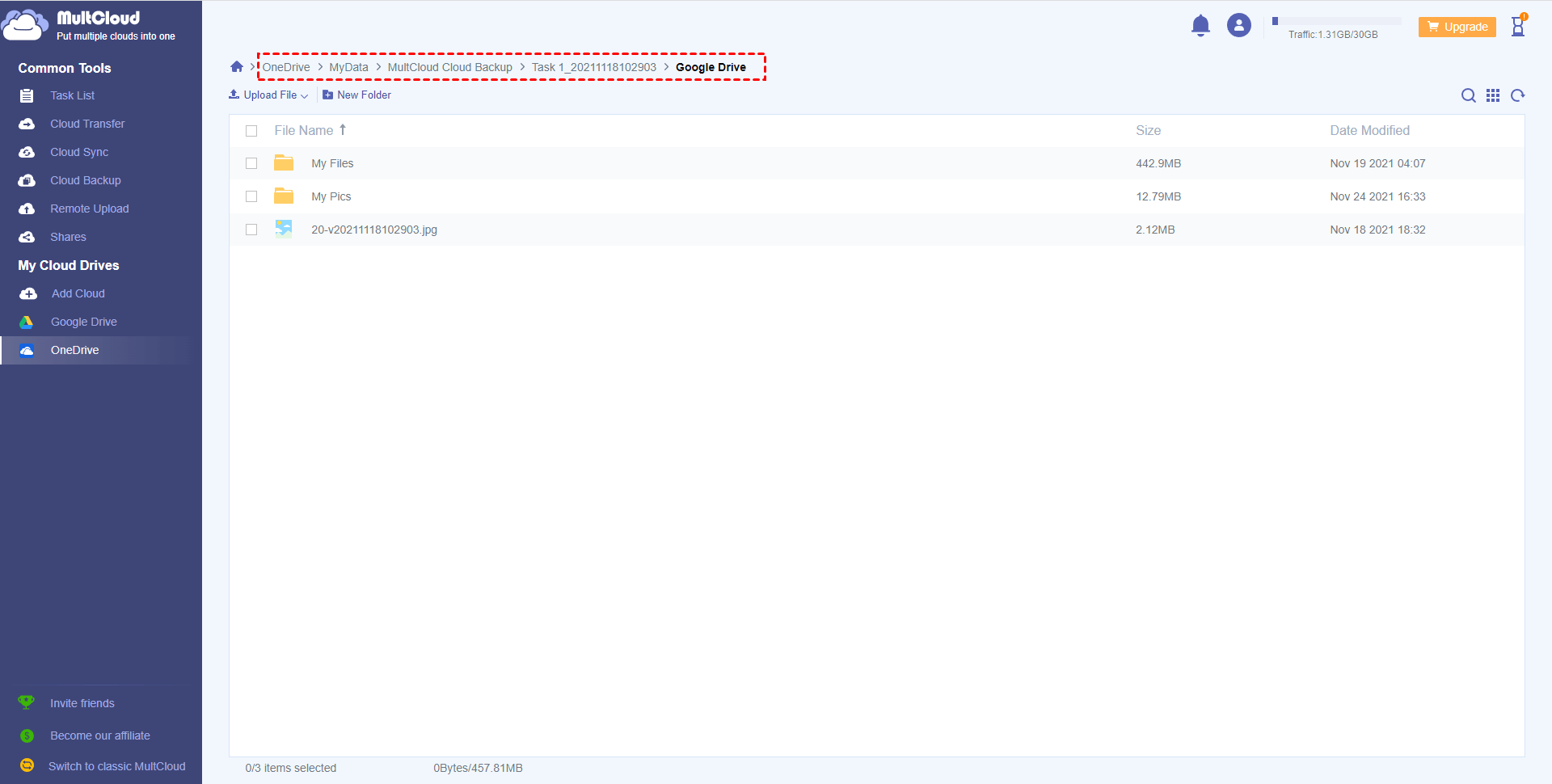Click the traffic usage progress bar
The image size is (1552, 784).
tap(1336, 21)
